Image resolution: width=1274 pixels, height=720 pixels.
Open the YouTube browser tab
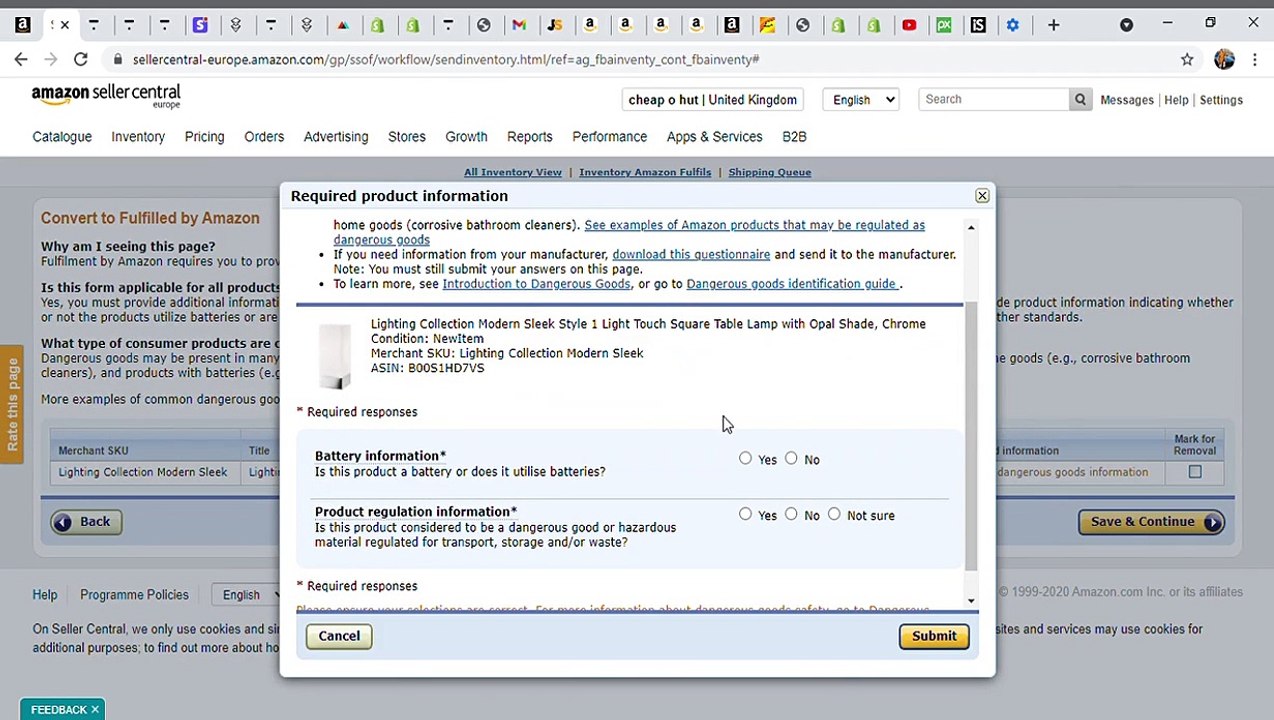[909, 25]
